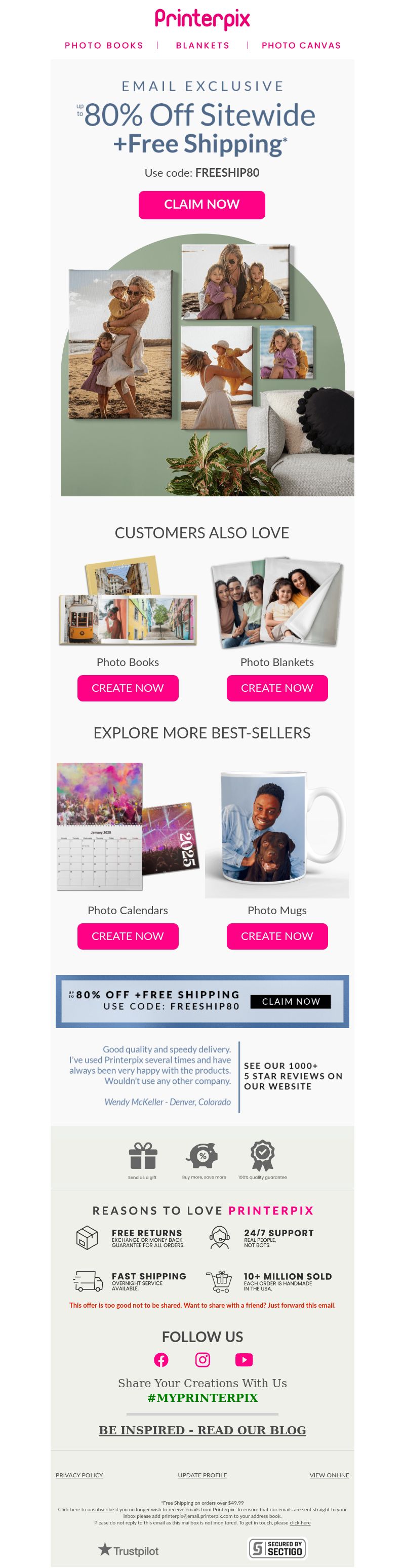The image size is (405, 1568).
Task: Click the pink Claim Now button
Action: tap(202, 205)
